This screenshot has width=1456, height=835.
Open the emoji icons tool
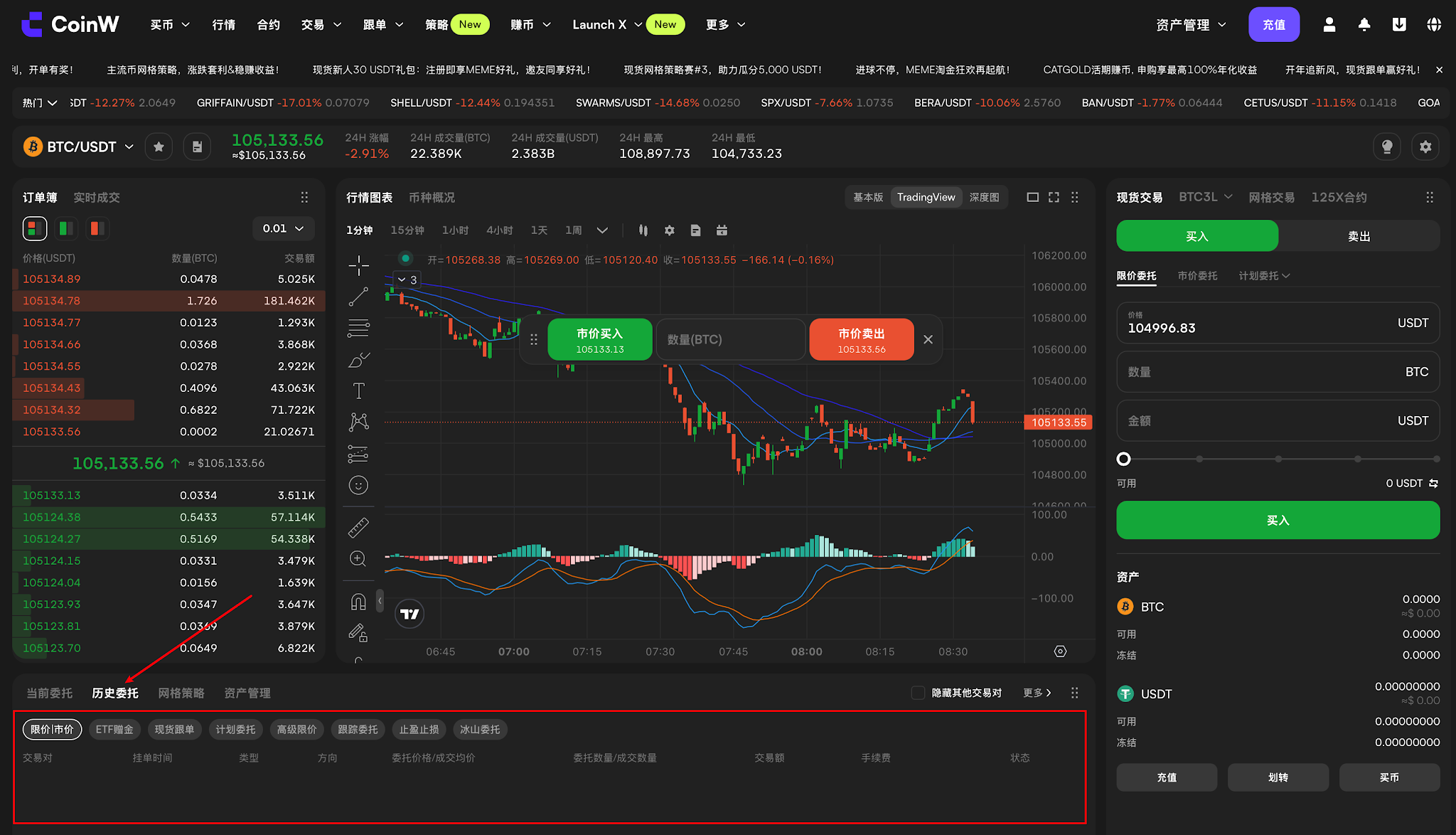pyautogui.click(x=358, y=485)
